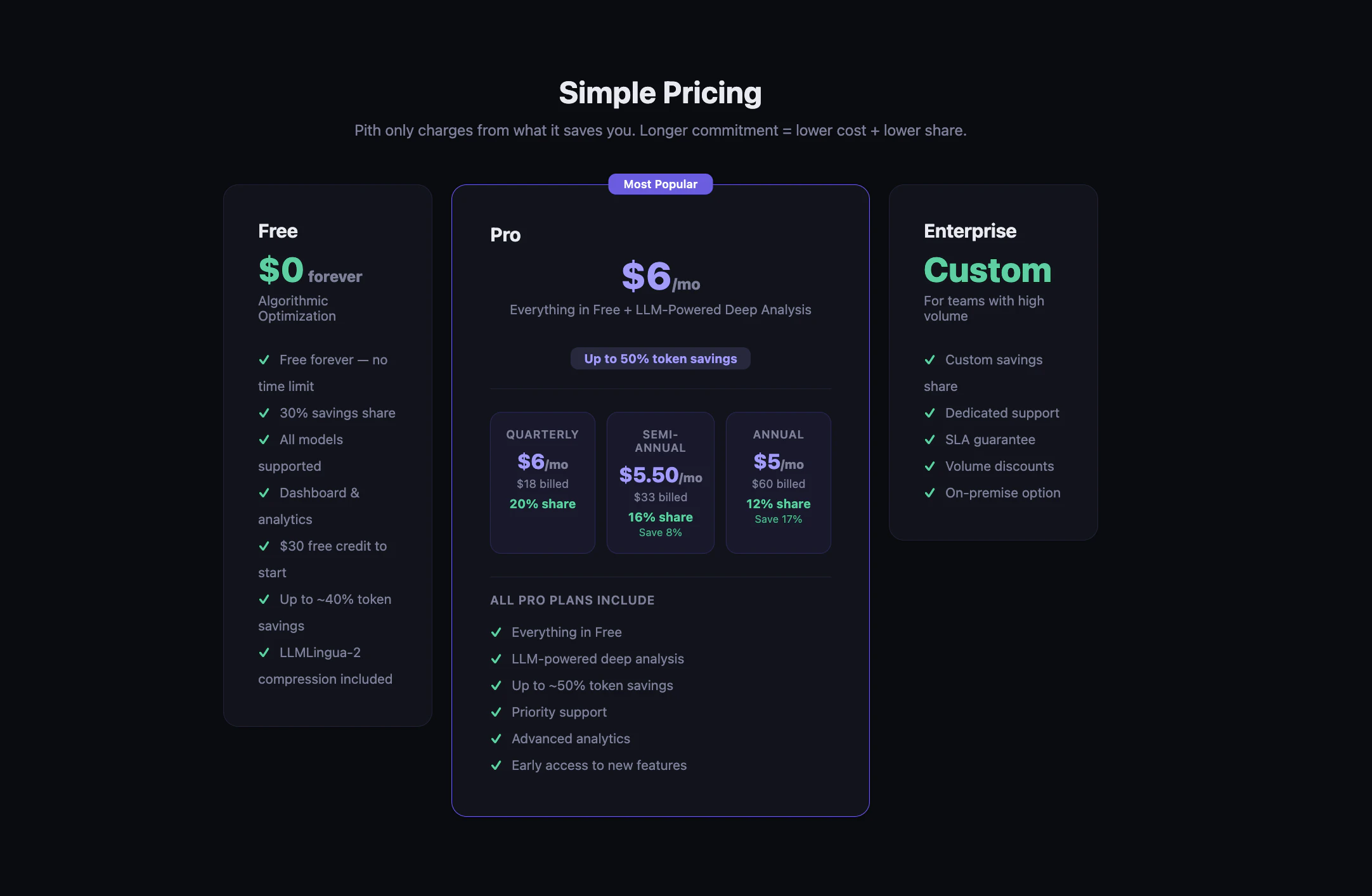Select the QUARTERLY billing option
The height and width of the screenshot is (896, 1372).
tap(542, 482)
